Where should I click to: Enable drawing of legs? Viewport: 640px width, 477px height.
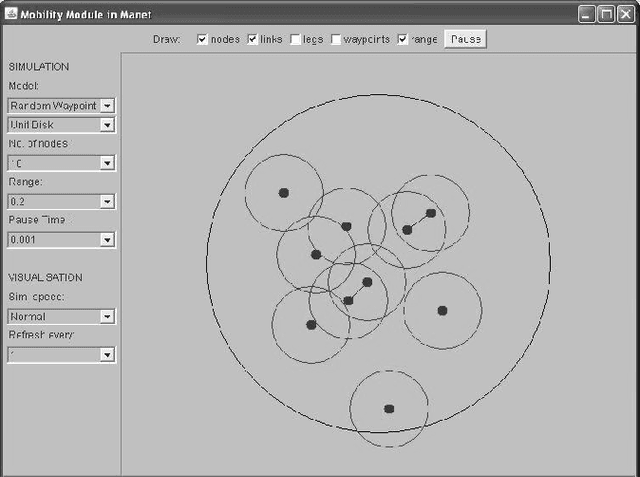point(295,39)
